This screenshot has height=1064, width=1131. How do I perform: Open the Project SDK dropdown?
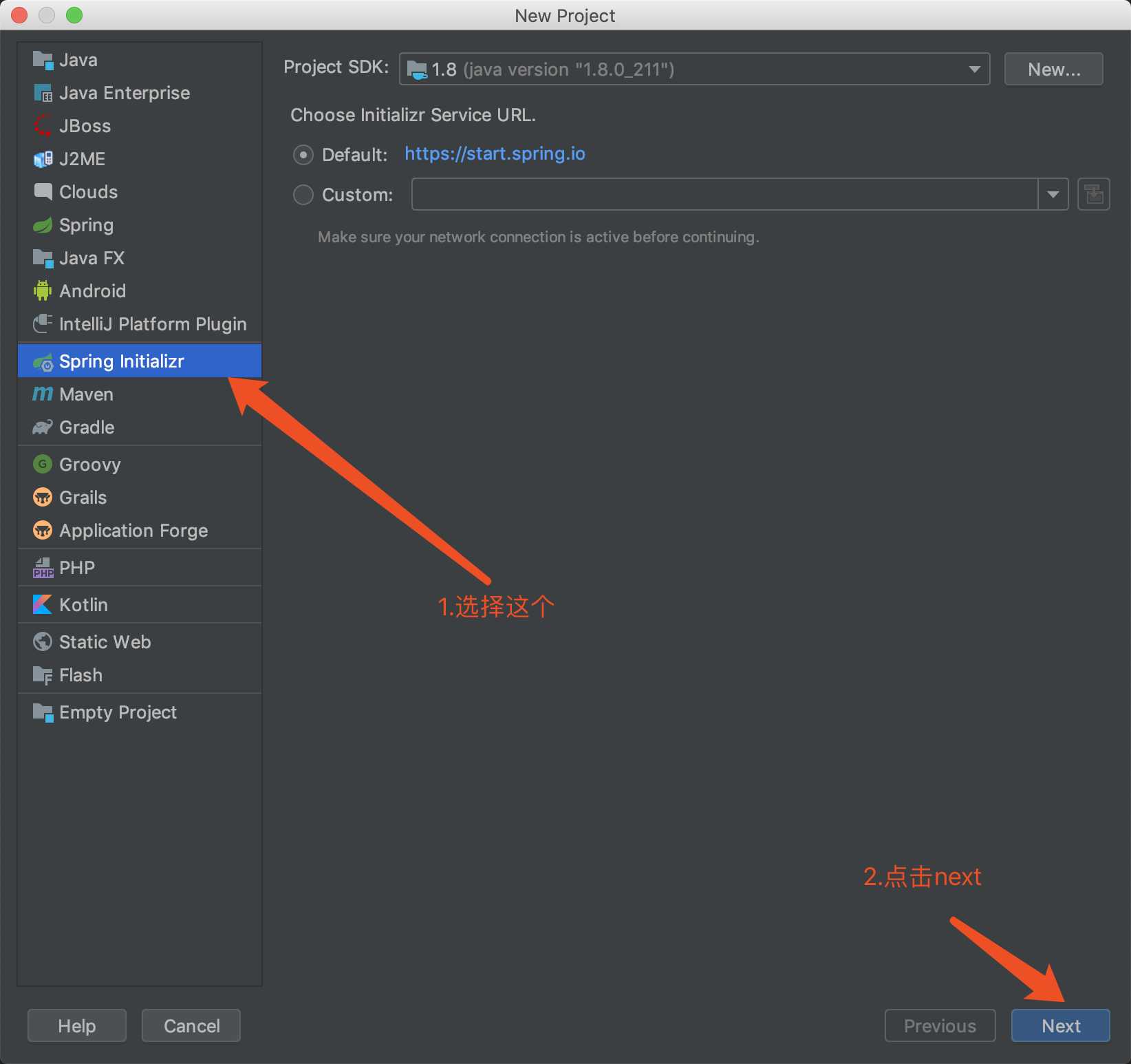(694, 69)
